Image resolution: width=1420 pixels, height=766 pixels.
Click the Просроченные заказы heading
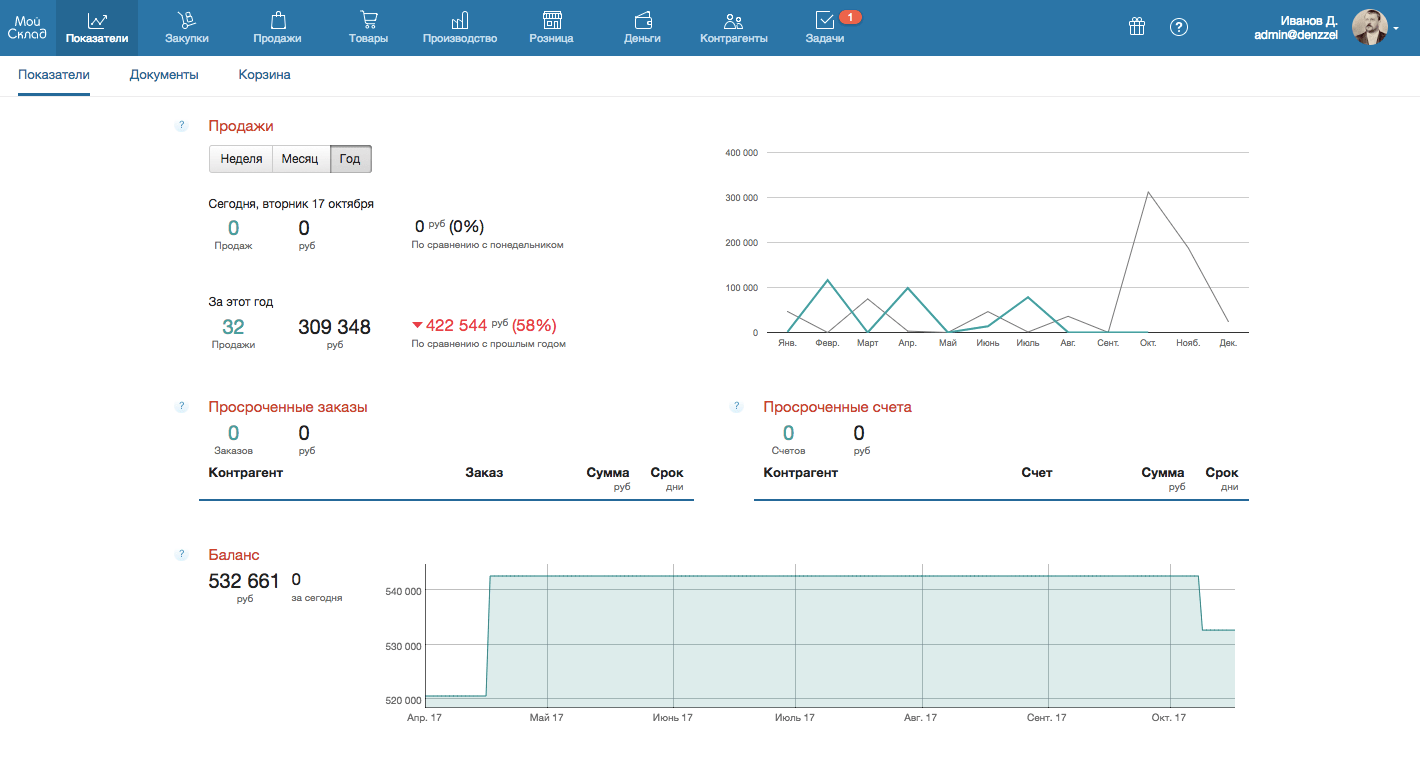coord(288,407)
